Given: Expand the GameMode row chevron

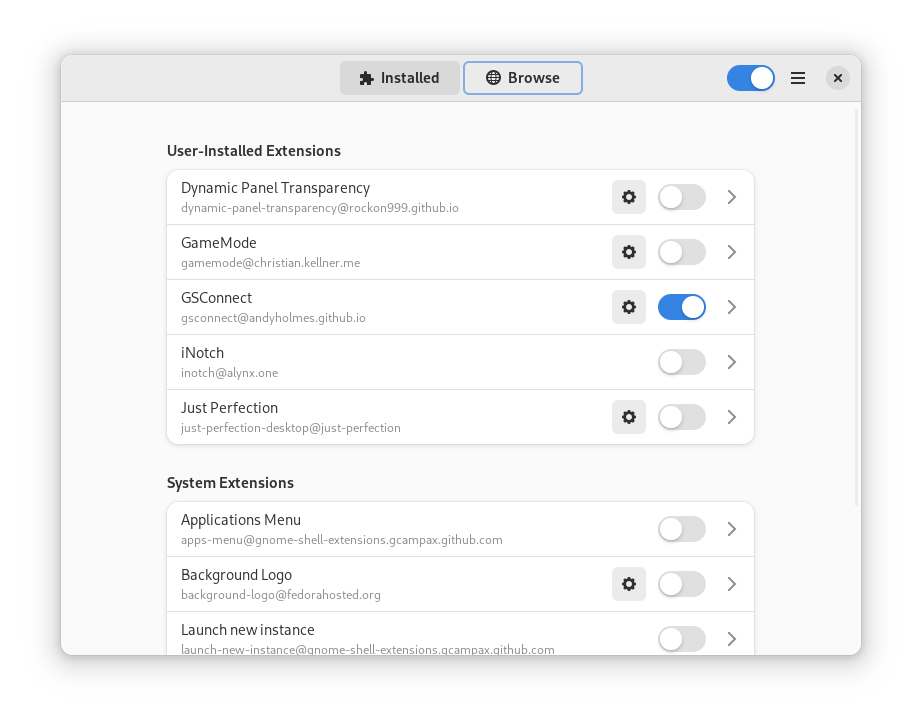Looking at the screenshot, I should pos(732,252).
